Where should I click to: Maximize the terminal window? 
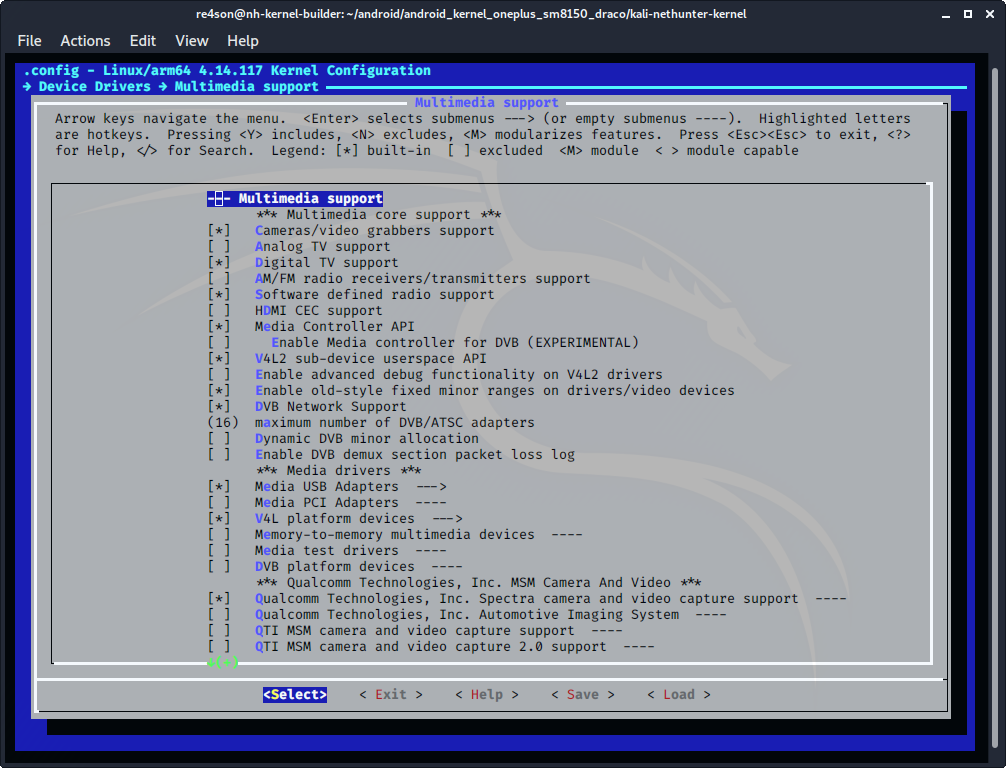pos(966,14)
